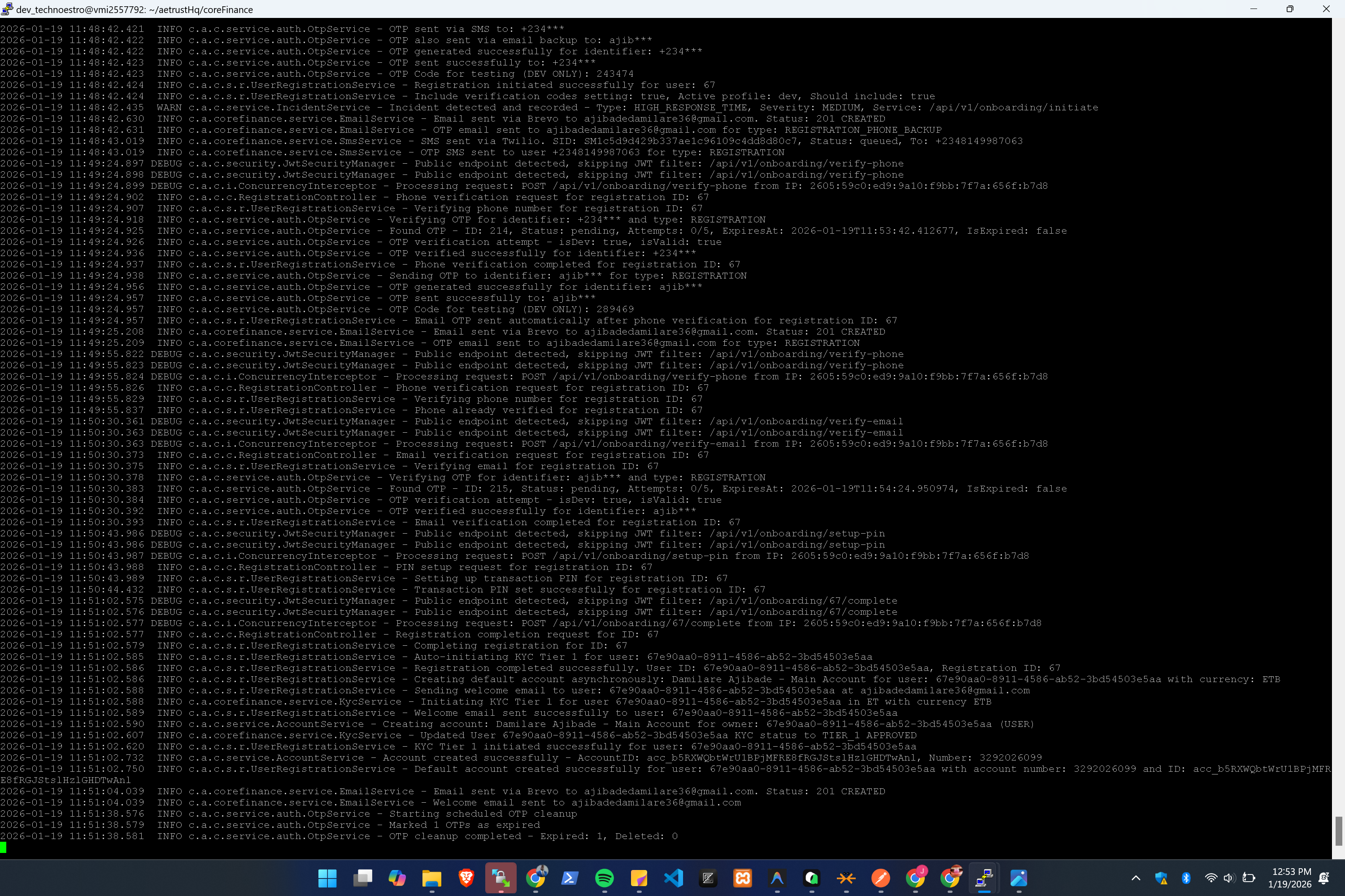Toggle Bluetooth tray icon

click(x=1186, y=878)
